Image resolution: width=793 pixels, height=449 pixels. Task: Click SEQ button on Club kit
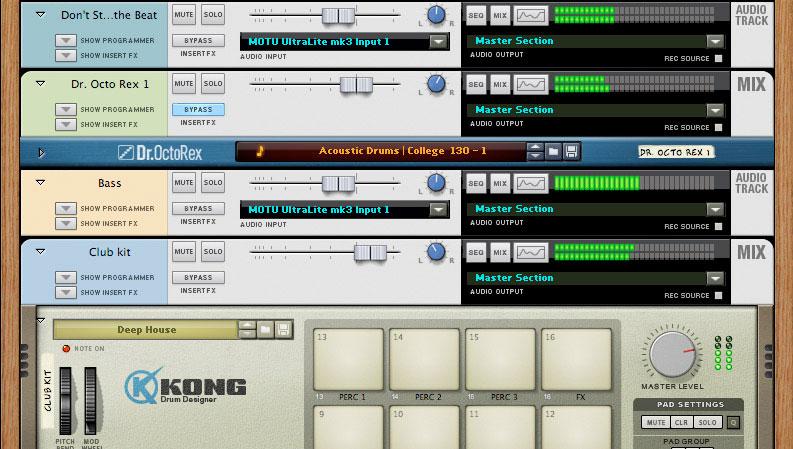(475, 252)
